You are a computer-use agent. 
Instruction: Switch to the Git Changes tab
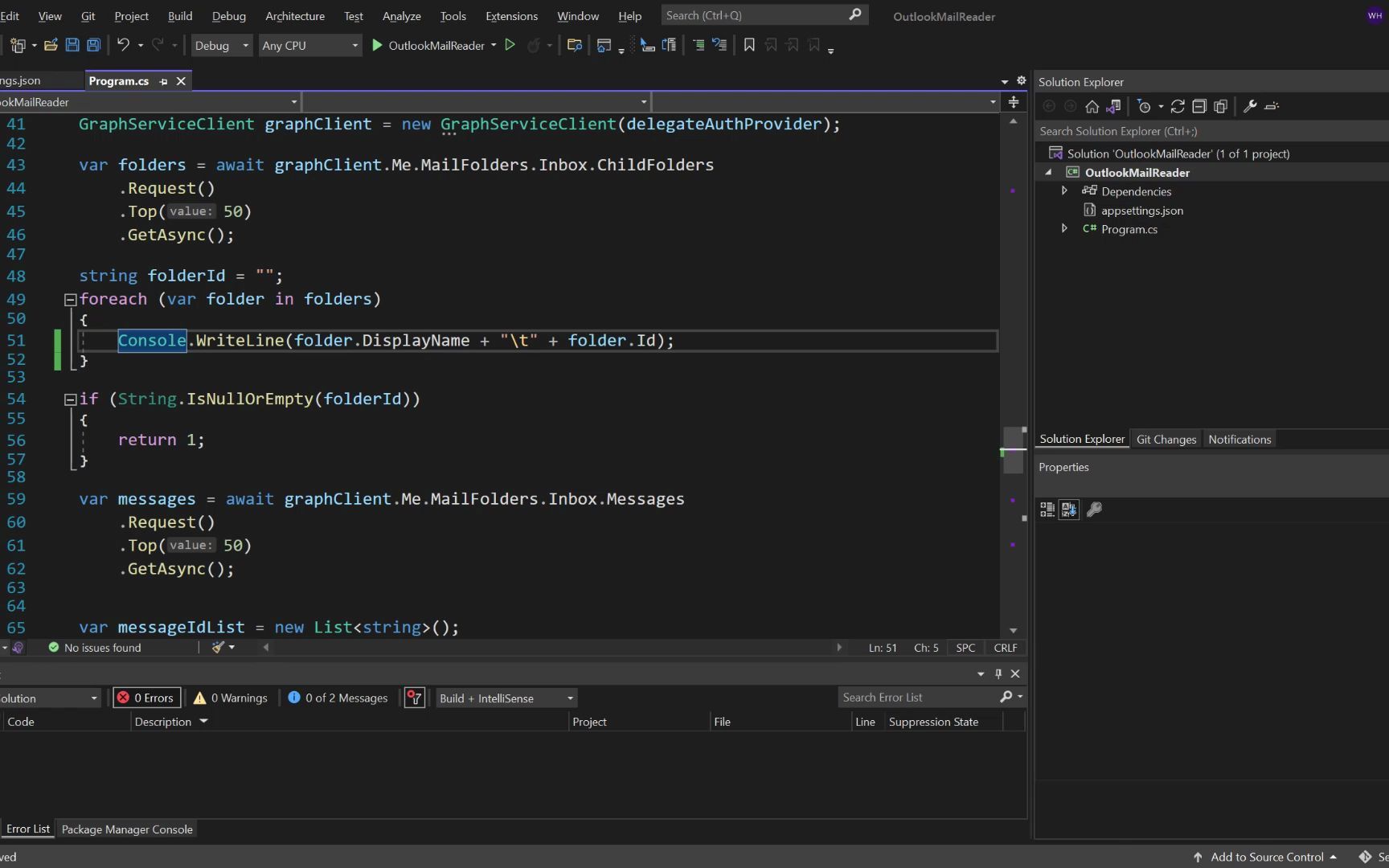click(x=1166, y=439)
